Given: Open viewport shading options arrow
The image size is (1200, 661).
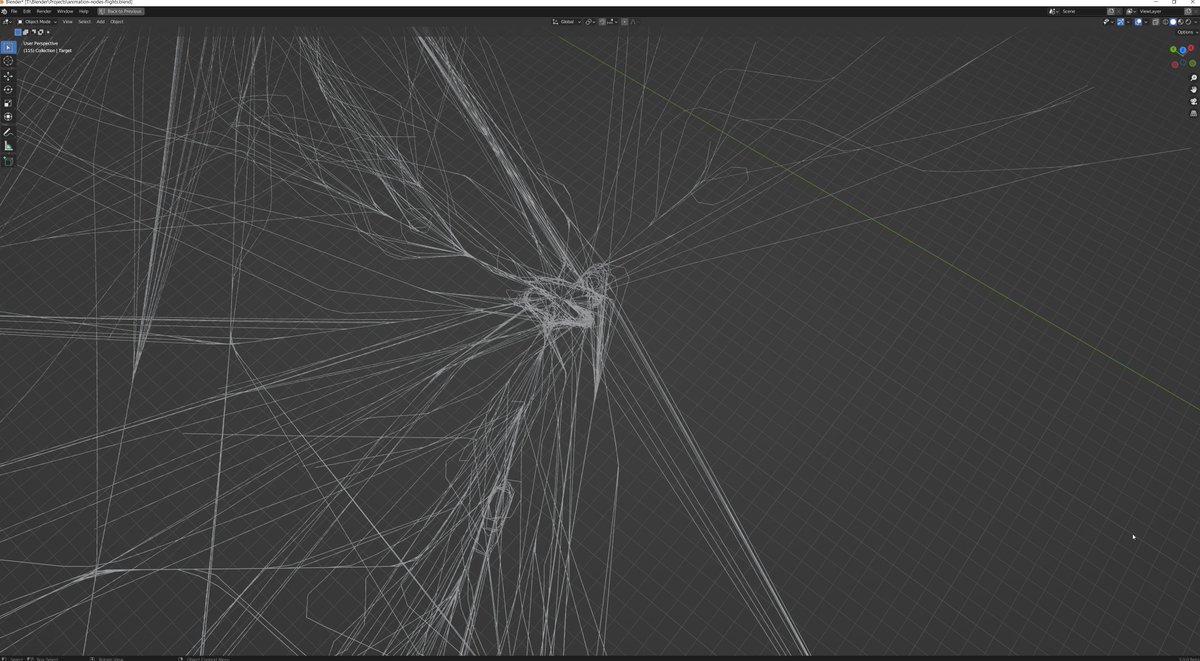Looking at the screenshot, I should [x=1196, y=22].
